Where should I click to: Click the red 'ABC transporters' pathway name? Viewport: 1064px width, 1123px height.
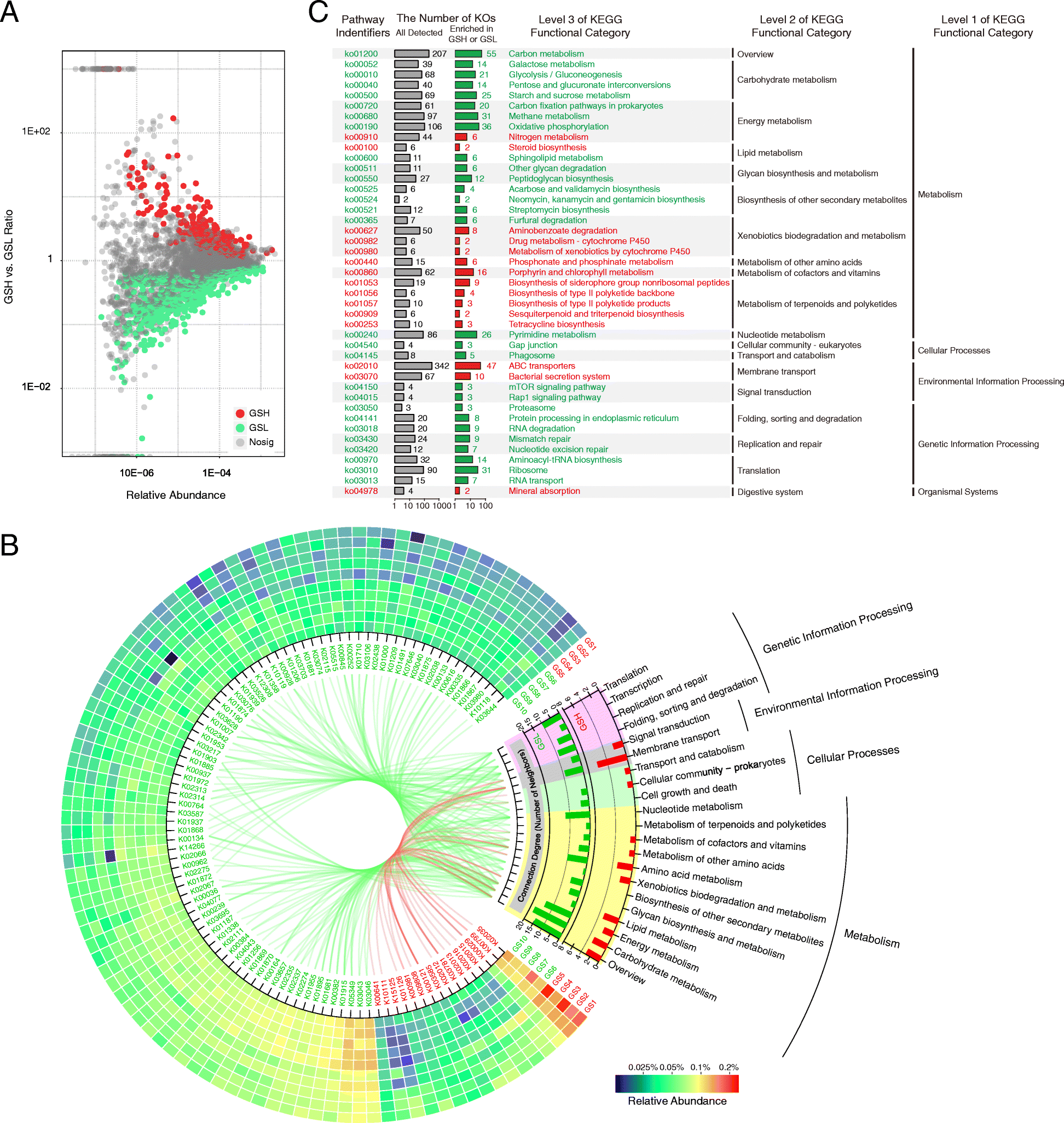point(542,366)
